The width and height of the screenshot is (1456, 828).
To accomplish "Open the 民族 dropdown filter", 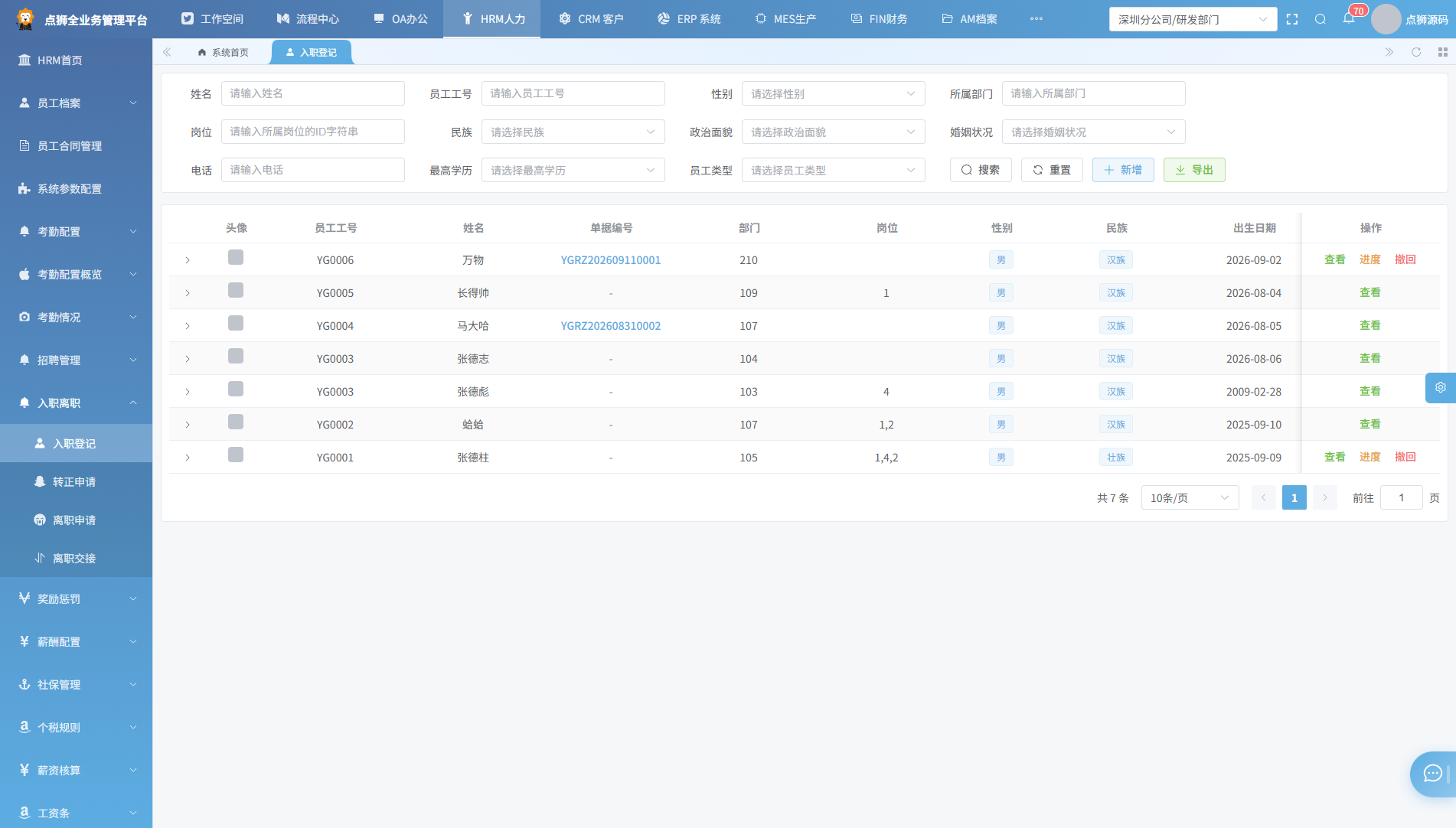I will (573, 132).
